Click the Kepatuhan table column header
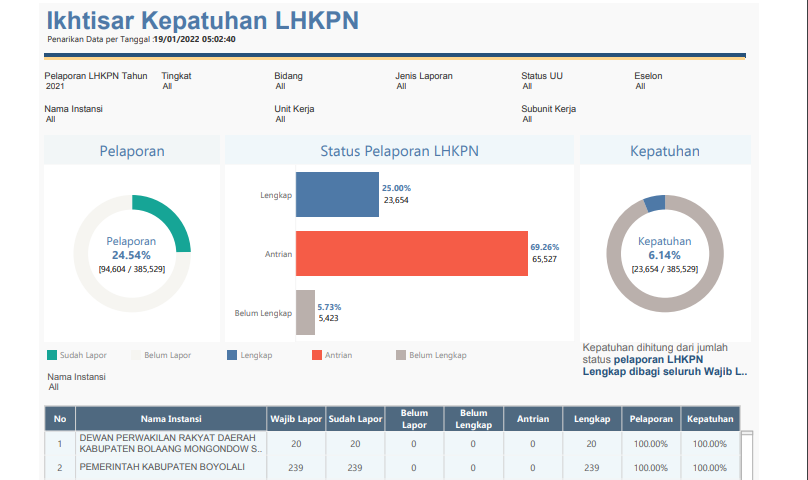This screenshot has width=808, height=480. [710, 419]
